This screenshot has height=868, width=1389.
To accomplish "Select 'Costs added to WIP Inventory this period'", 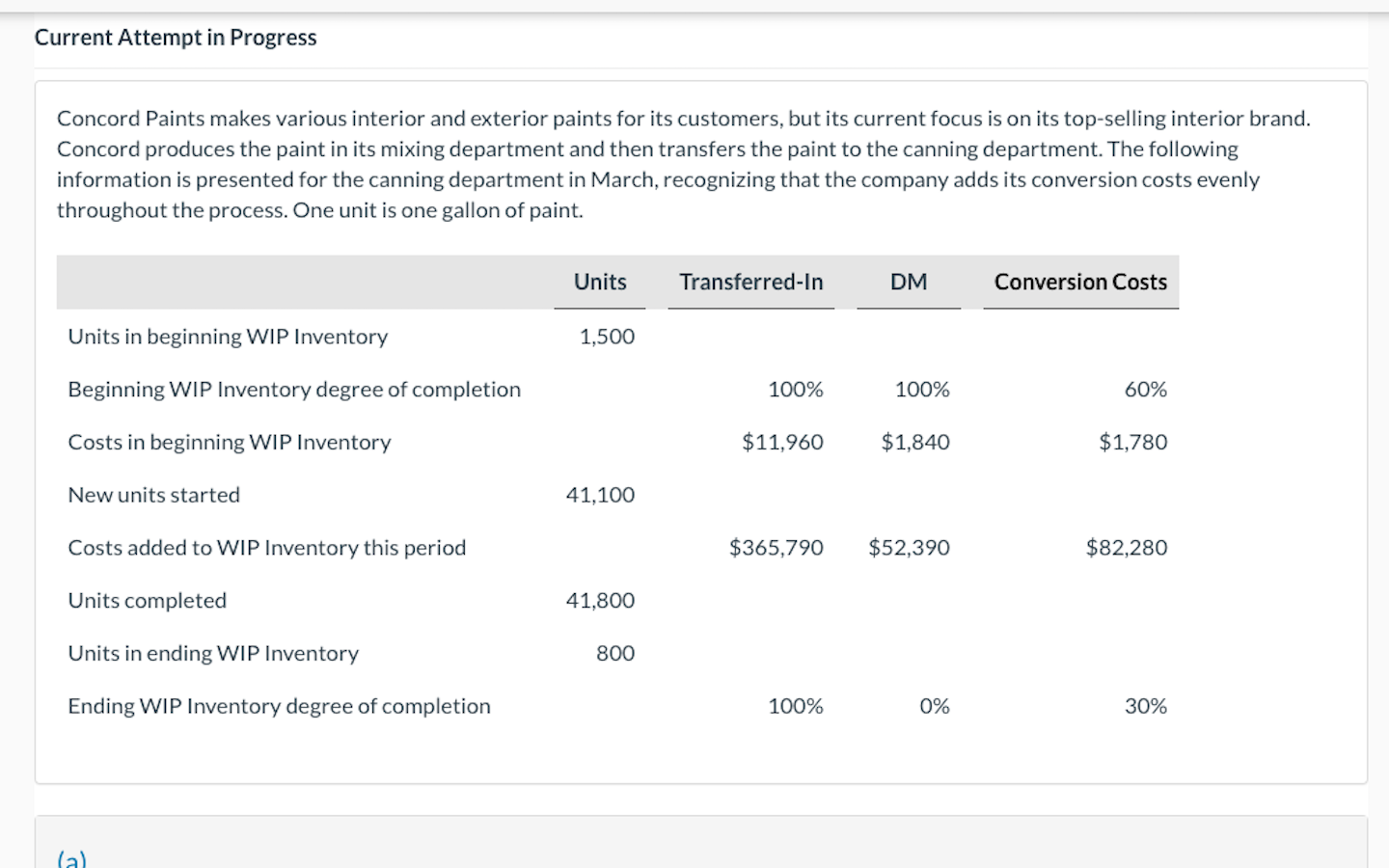I will tap(267, 548).
